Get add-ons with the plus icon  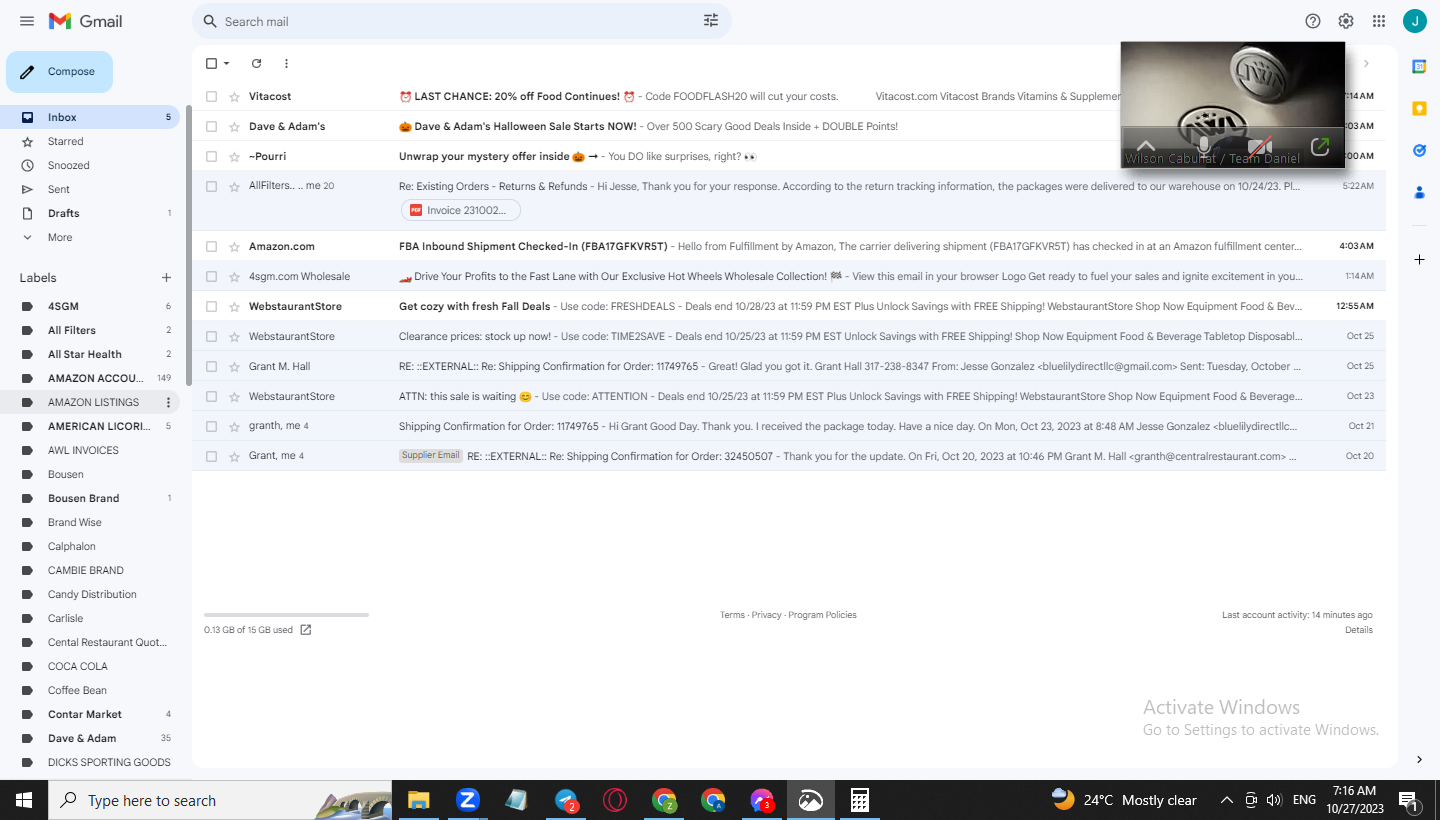tap(1419, 260)
